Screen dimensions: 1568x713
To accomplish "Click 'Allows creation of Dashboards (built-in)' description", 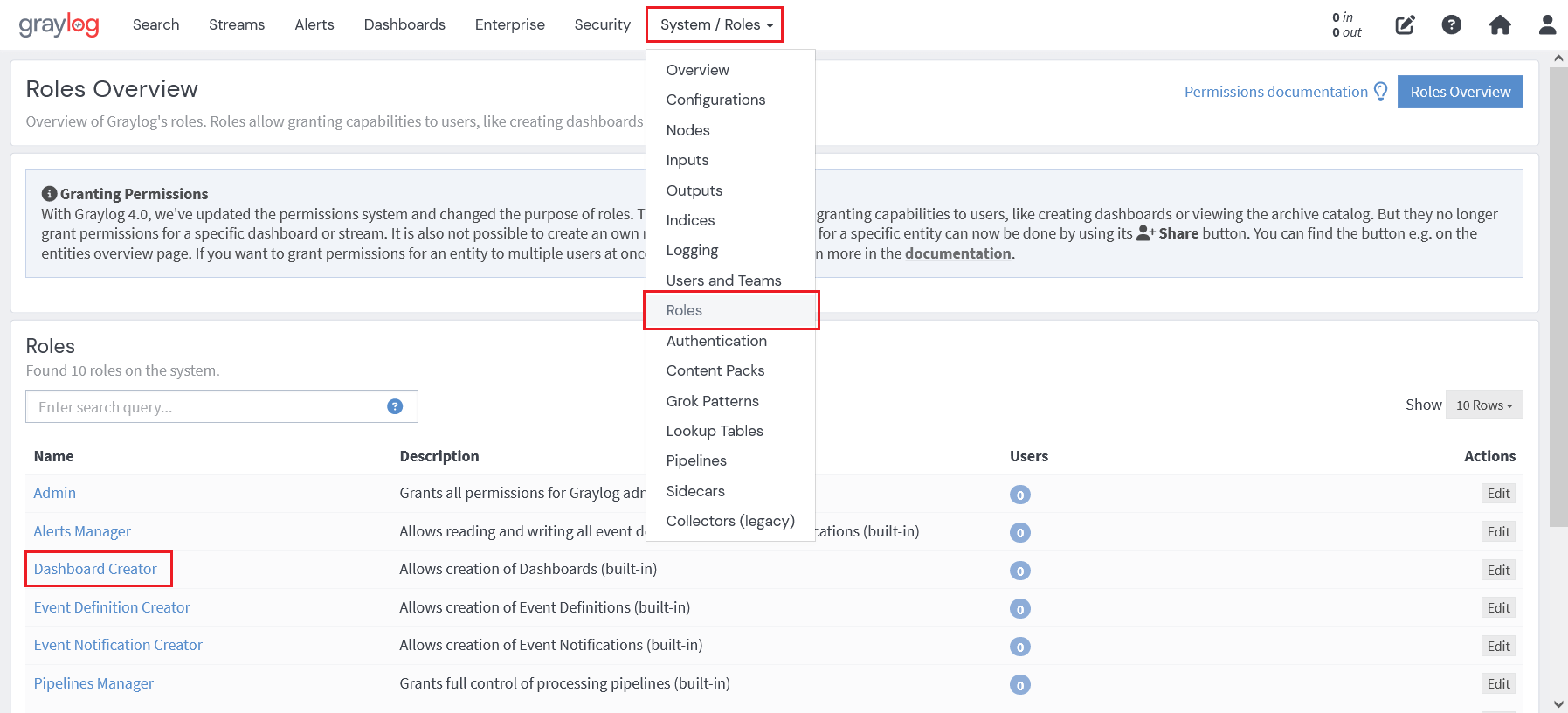I will click(x=528, y=569).
